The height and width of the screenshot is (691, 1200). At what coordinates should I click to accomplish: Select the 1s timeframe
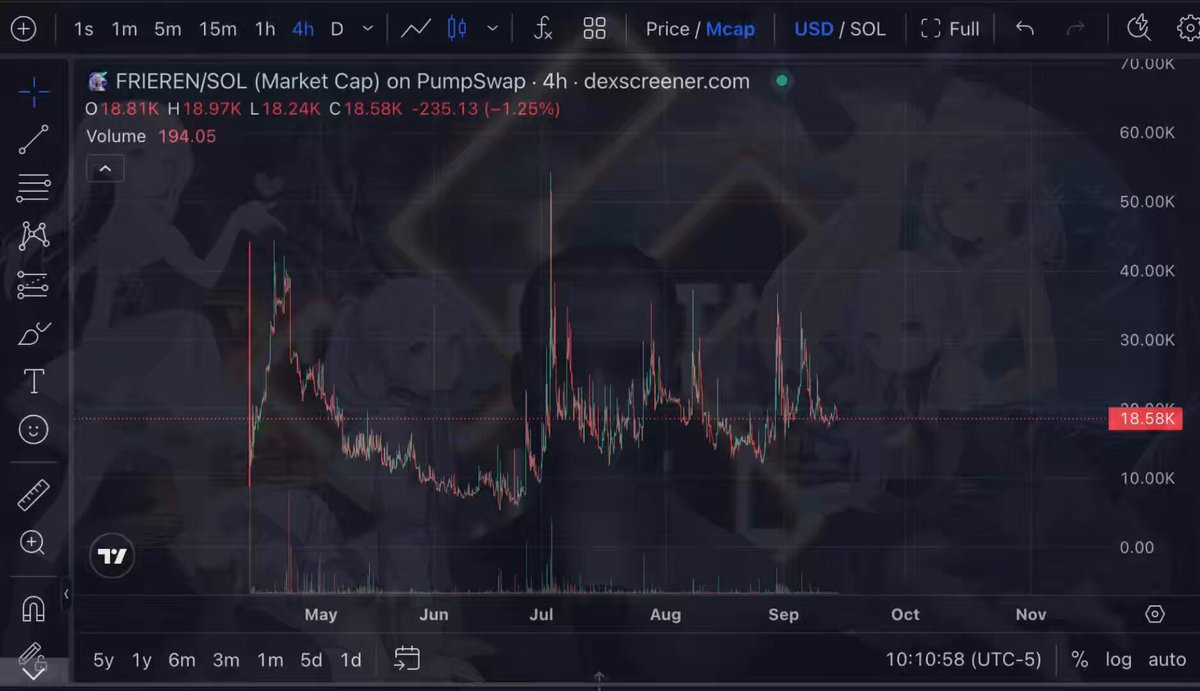(83, 29)
